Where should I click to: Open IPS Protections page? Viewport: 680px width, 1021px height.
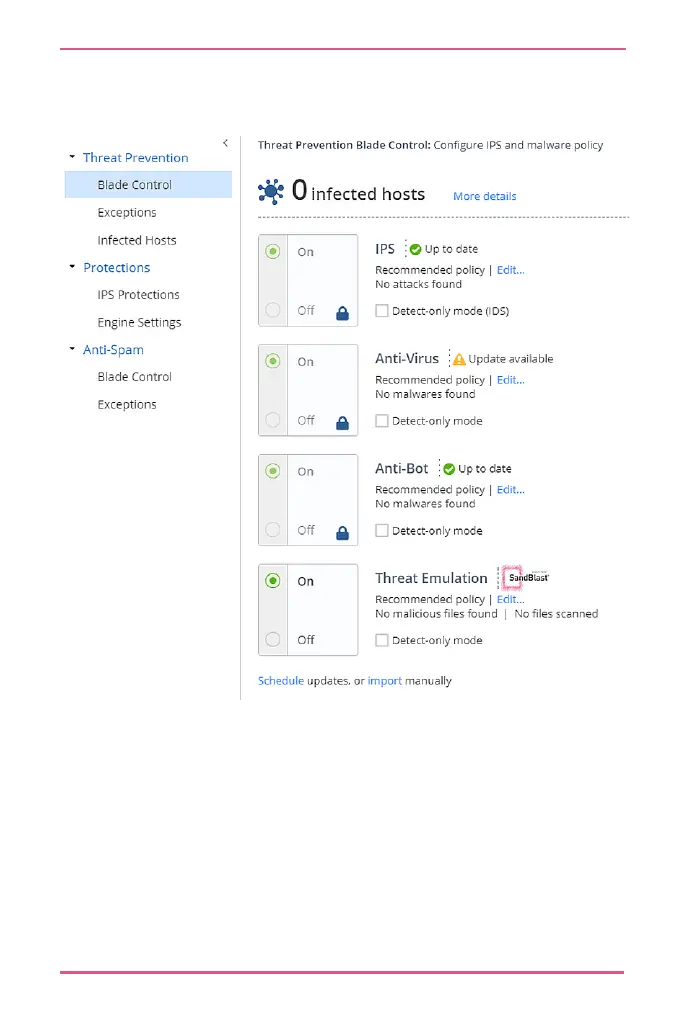pyautogui.click(x=138, y=294)
